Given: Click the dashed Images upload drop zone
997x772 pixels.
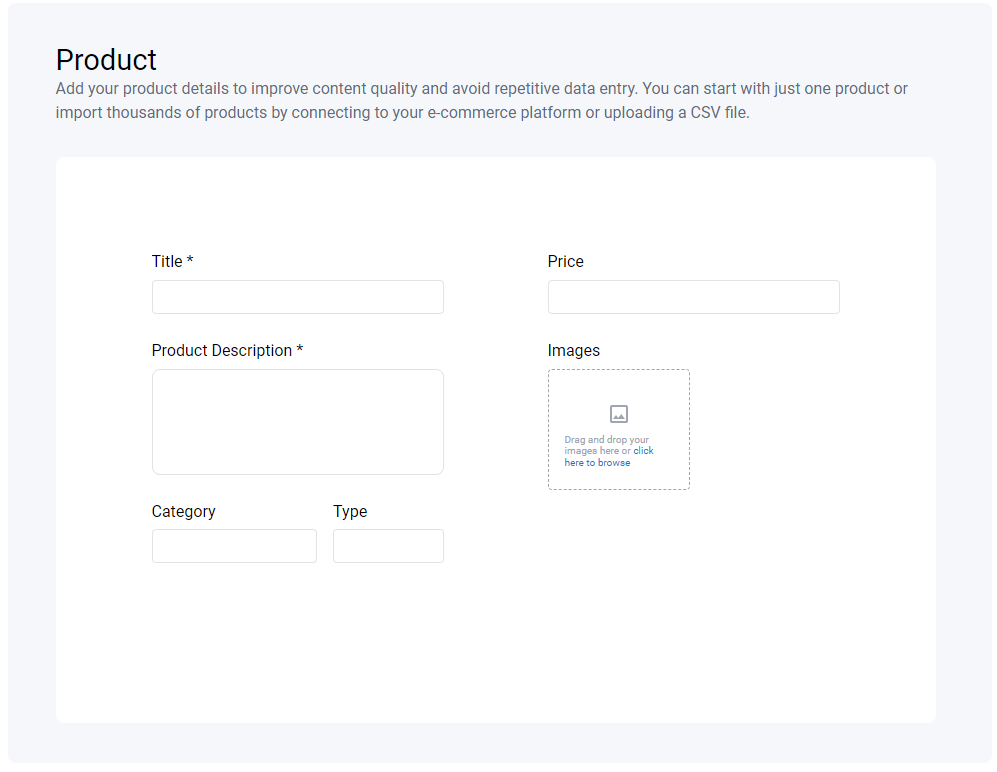Looking at the screenshot, I should pos(619,429).
